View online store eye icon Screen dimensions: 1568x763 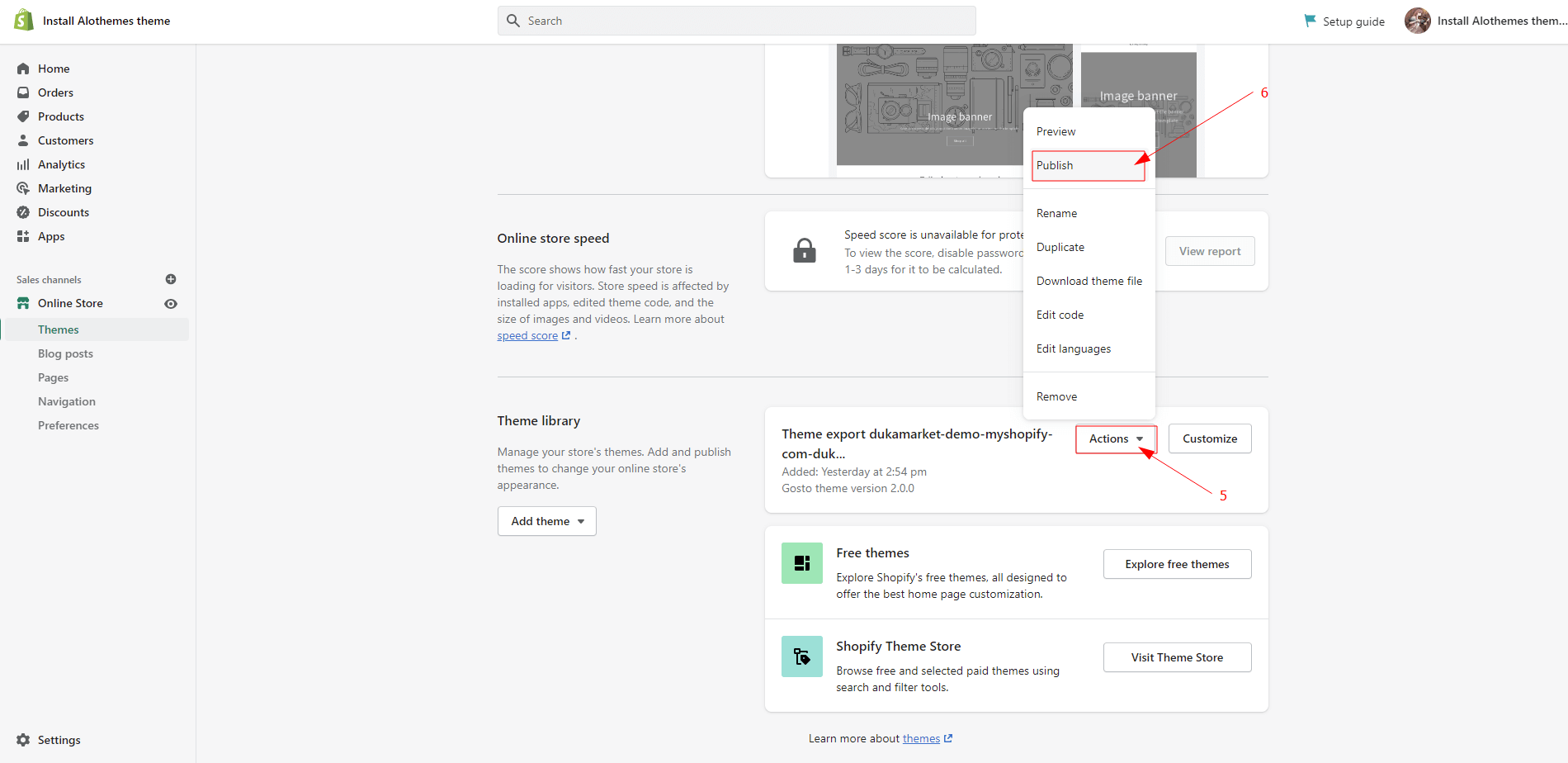(171, 304)
